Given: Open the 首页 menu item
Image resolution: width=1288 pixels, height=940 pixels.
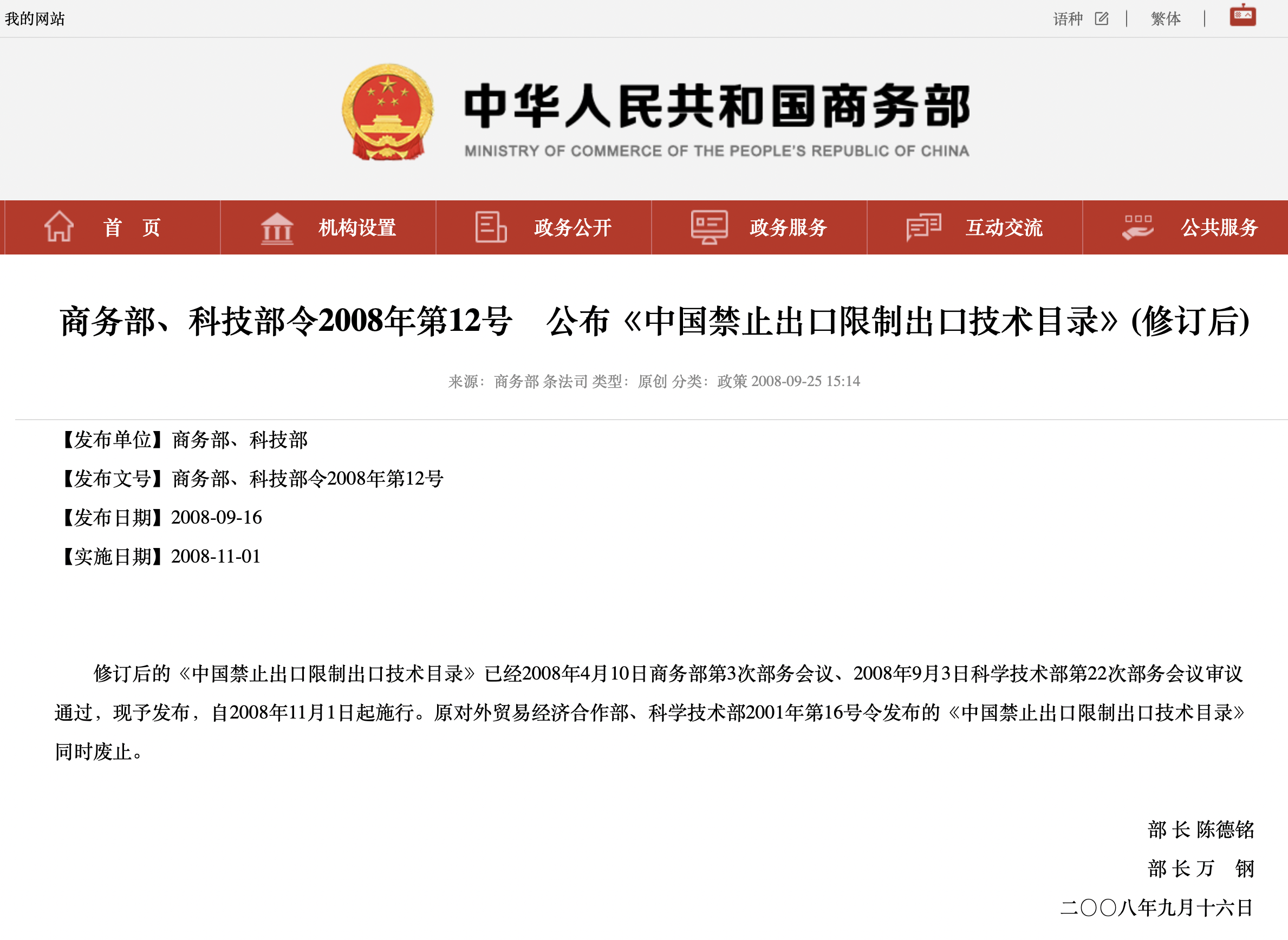Looking at the screenshot, I should coord(113,227).
